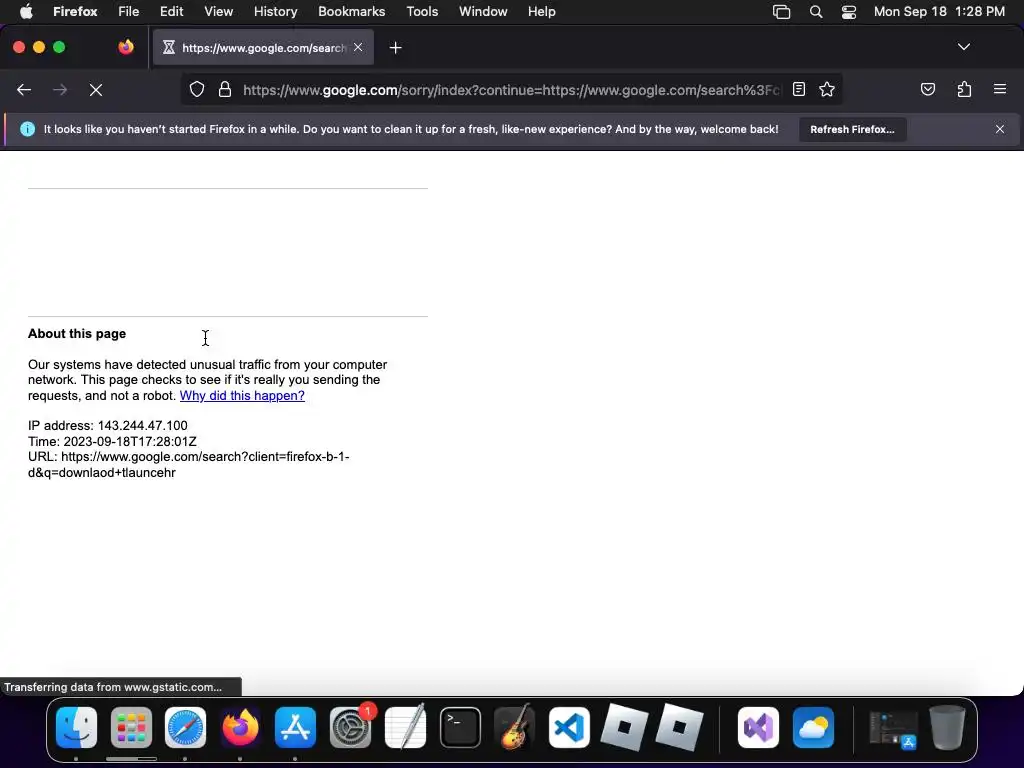Open the Edit menu
1024x768 pixels.
point(171,12)
